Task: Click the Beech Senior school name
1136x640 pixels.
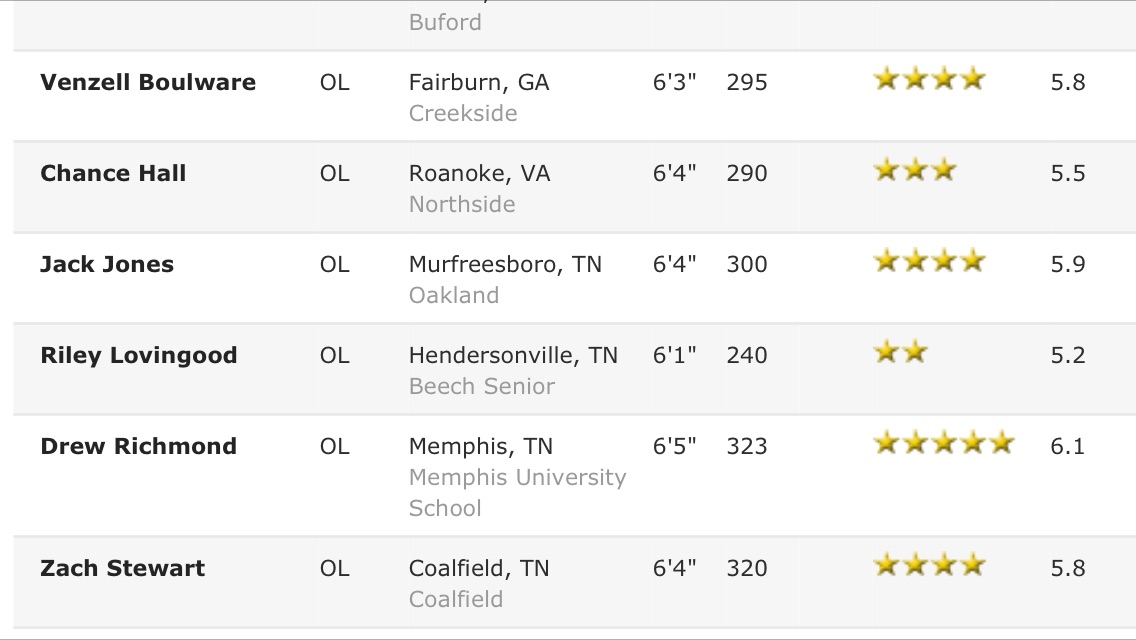Action: [482, 386]
